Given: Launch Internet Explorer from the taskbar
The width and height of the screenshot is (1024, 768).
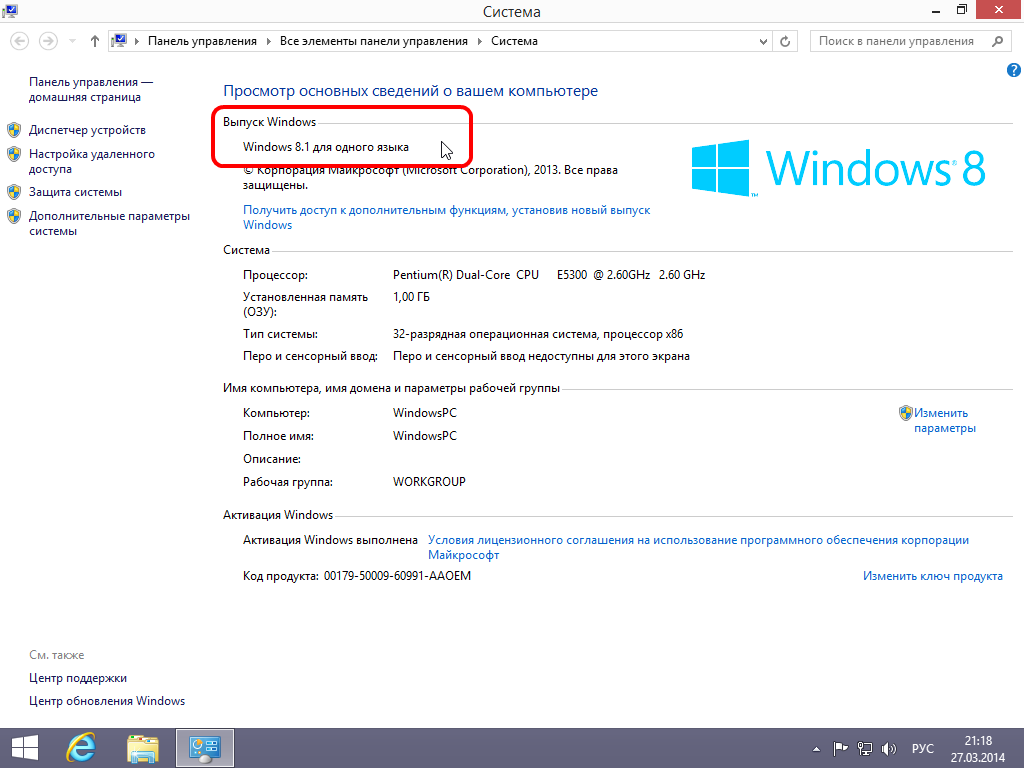Looking at the screenshot, I should [x=82, y=748].
